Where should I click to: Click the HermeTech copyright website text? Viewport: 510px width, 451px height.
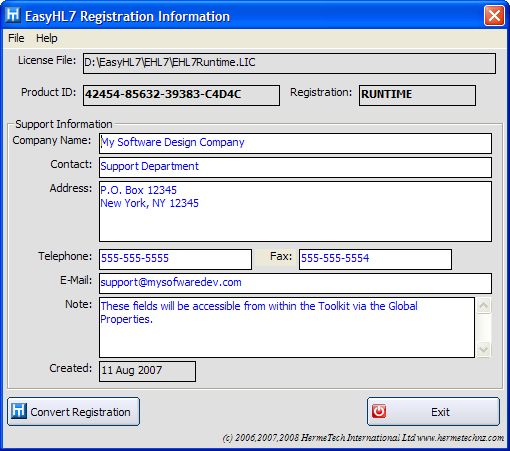click(363, 437)
